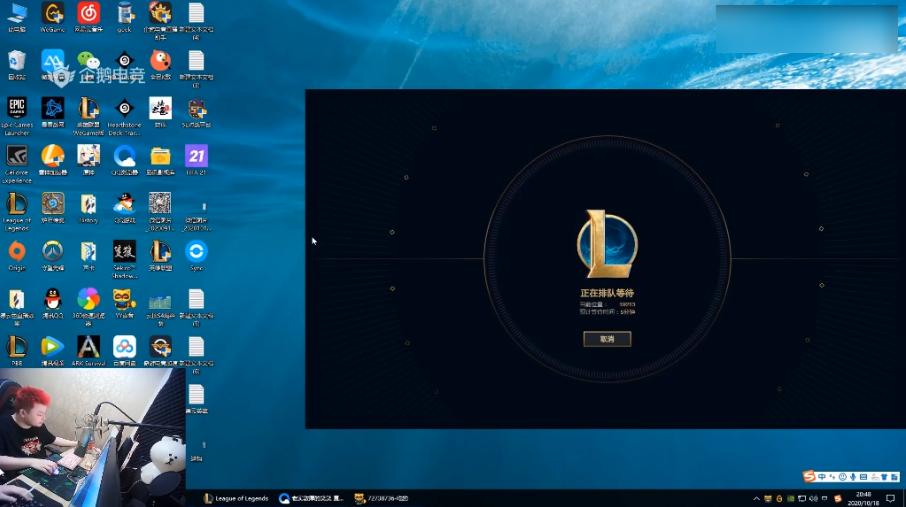Image resolution: width=906 pixels, height=507 pixels.
Task: Open Hearthstone Deck Tracker shortcut
Action: click(124, 116)
